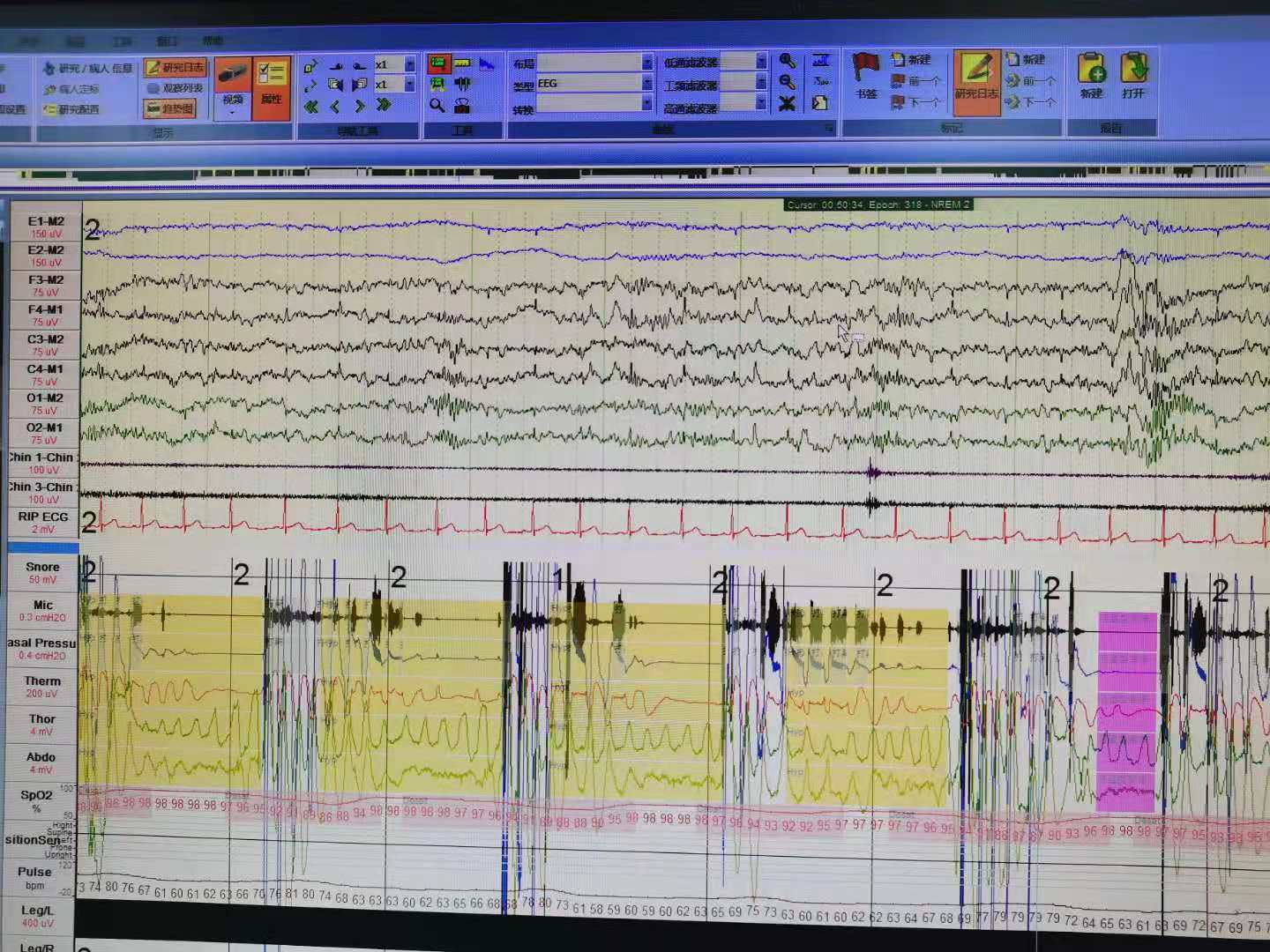The height and width of the screenshot is (952, 1270).
Task: Click the black X icon beside the filters
Action: click(787, 104)
